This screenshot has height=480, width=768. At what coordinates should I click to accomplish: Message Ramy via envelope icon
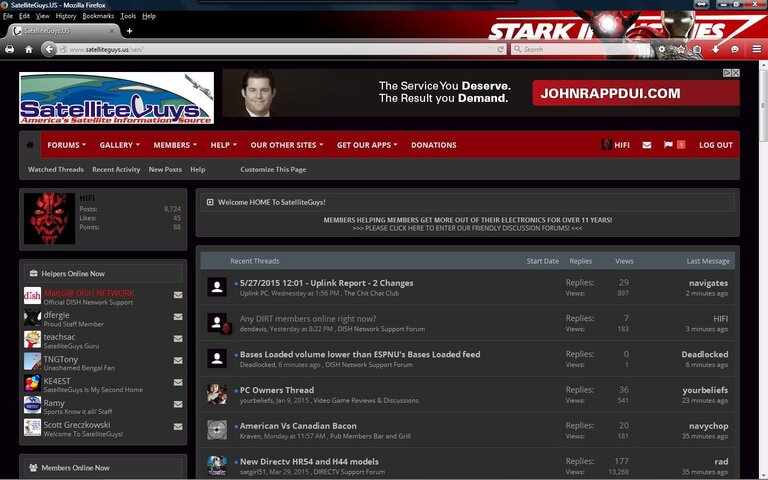(x=178, y=405)
